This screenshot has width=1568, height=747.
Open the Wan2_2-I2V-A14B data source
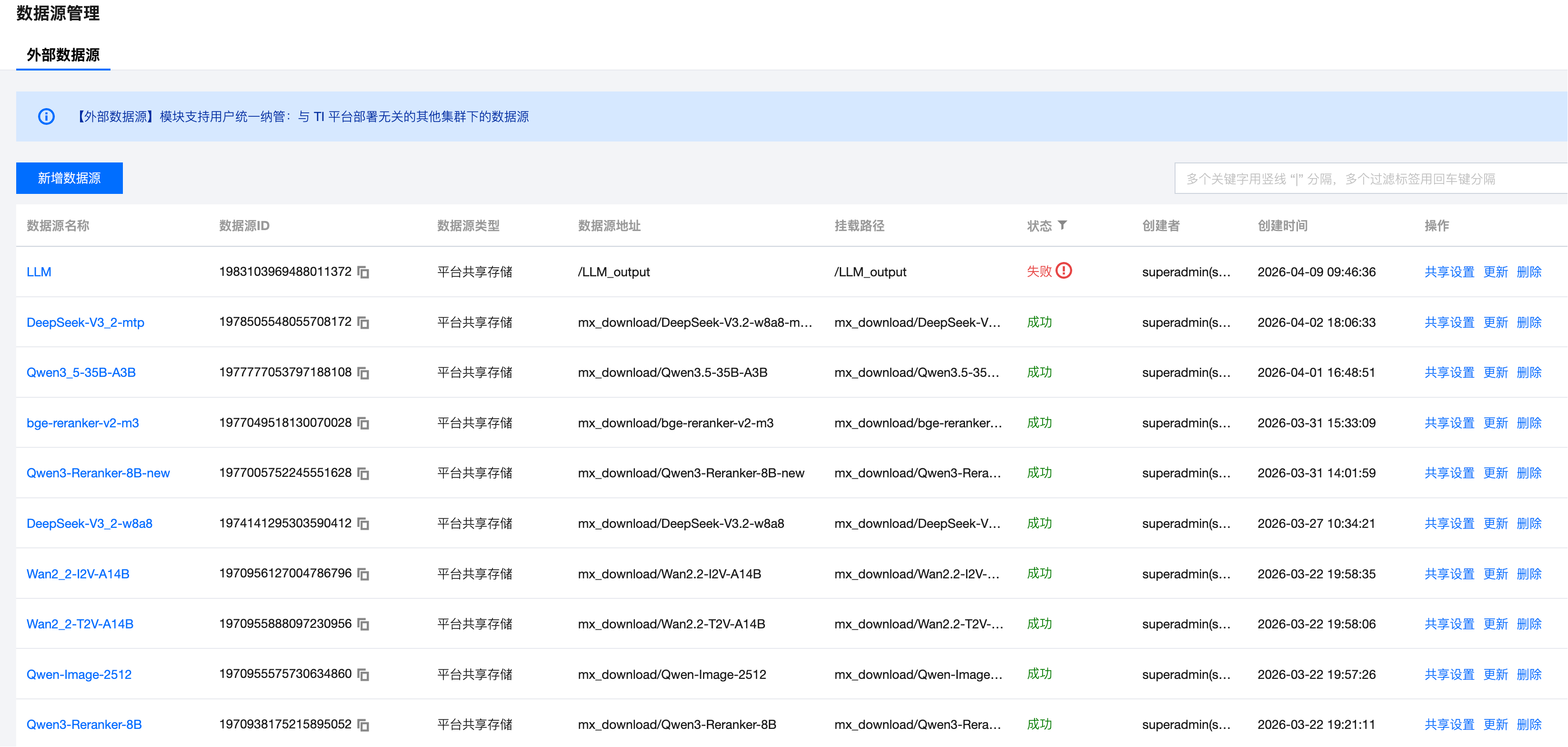[x=78, y=574]
